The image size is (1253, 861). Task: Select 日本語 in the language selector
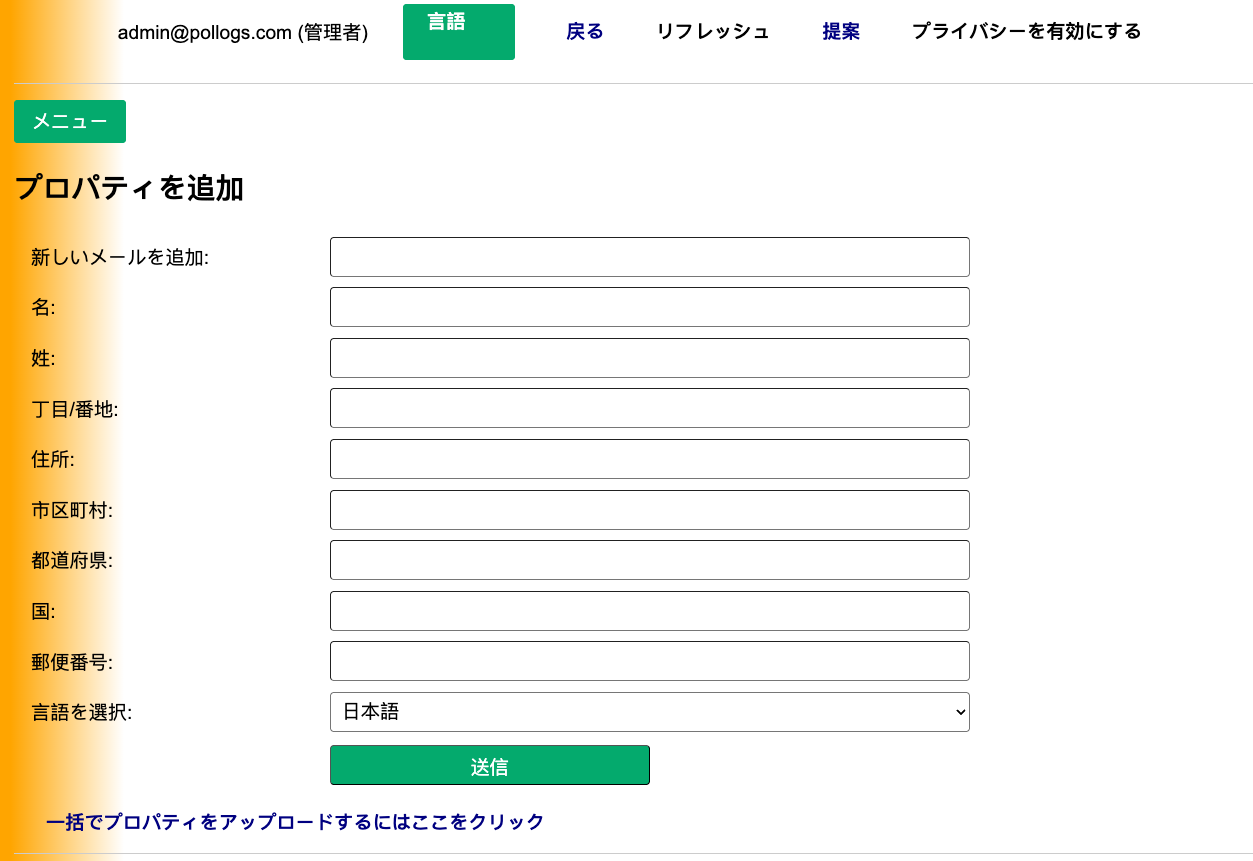click(x=649, y=711)
